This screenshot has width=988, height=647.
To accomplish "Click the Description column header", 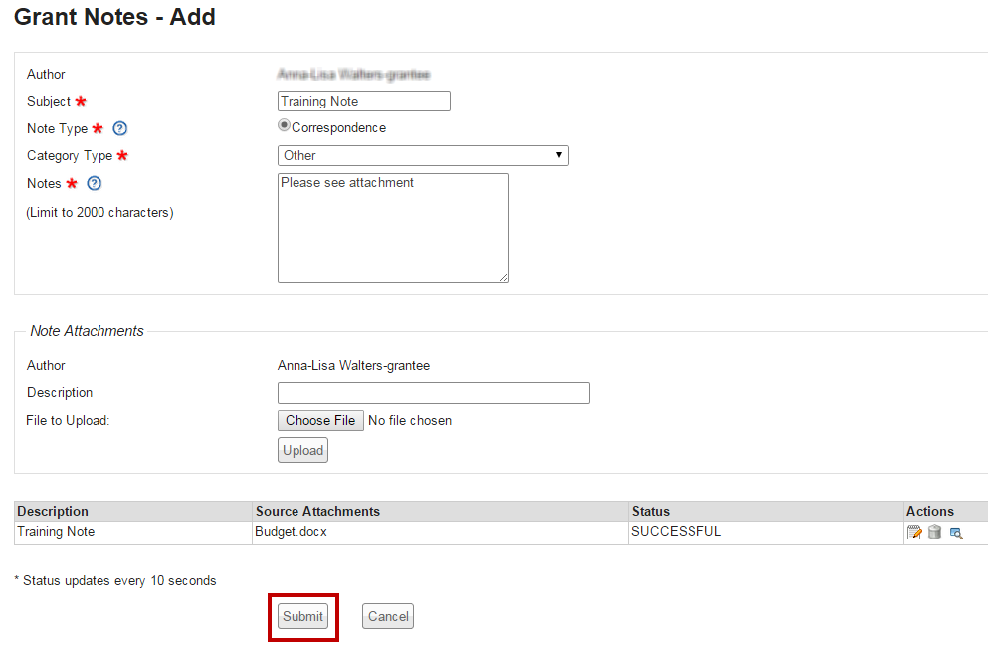I will point(53,511).
